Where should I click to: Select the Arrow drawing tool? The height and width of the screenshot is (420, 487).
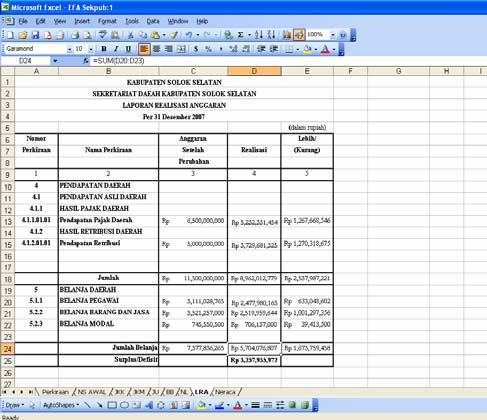99,405
